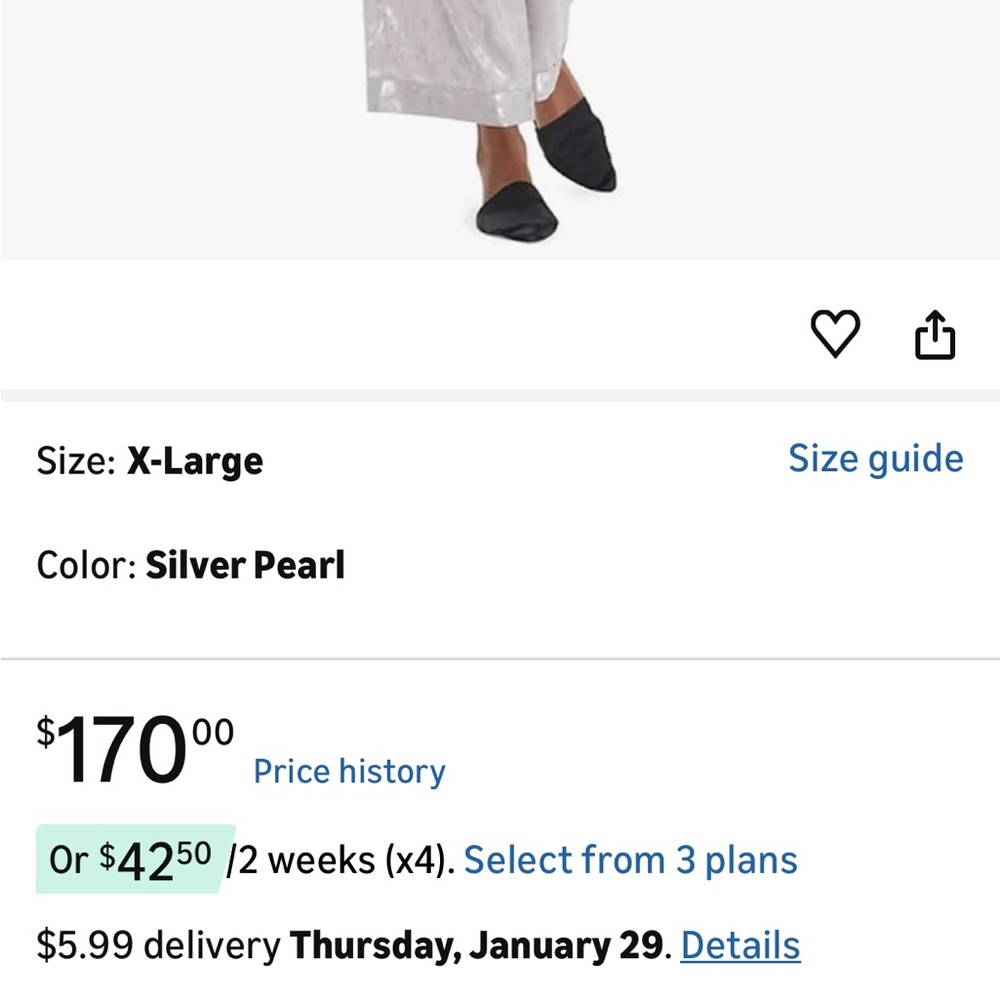Tap the X-Large size value

click(x=195, y=460)
